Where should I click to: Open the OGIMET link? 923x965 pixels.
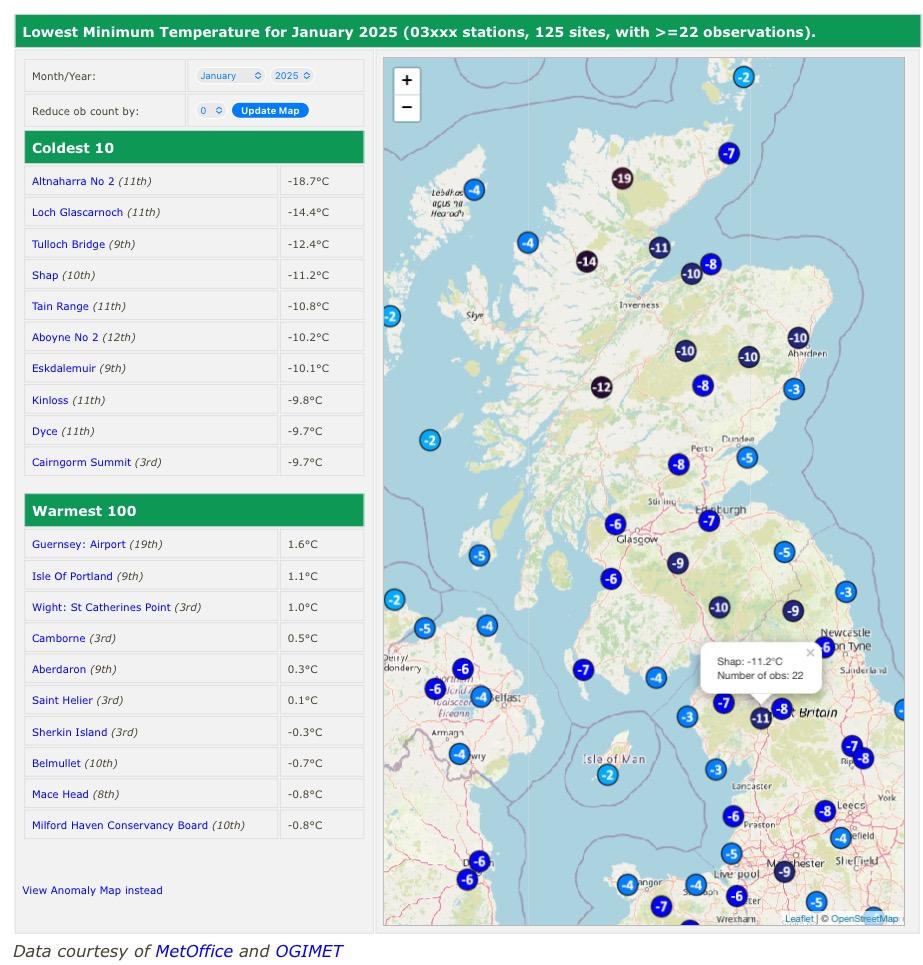pos(308,951)
